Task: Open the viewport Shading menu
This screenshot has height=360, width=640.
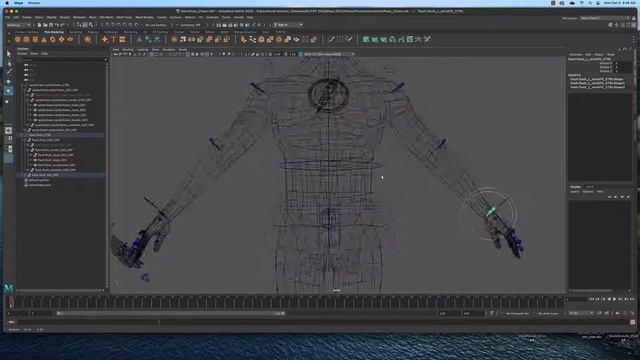Action: click(x=128, y=50)
